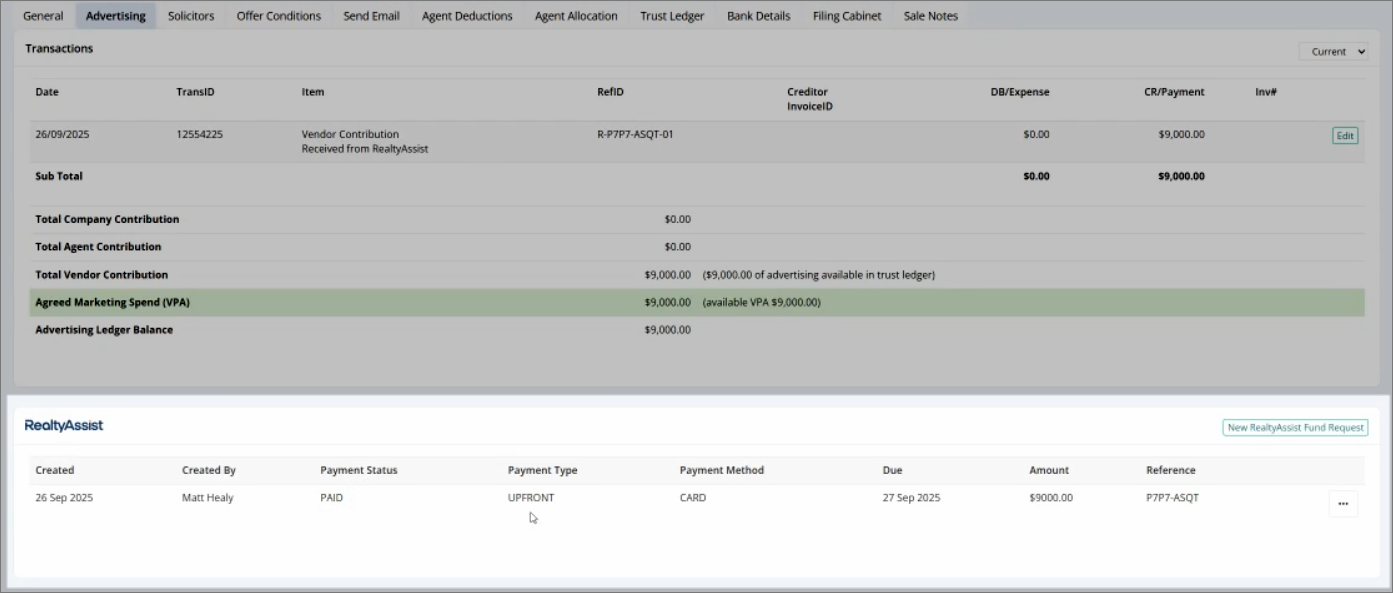
Task: Click creator name Matt Healy
Action: [x=208, y=497]
